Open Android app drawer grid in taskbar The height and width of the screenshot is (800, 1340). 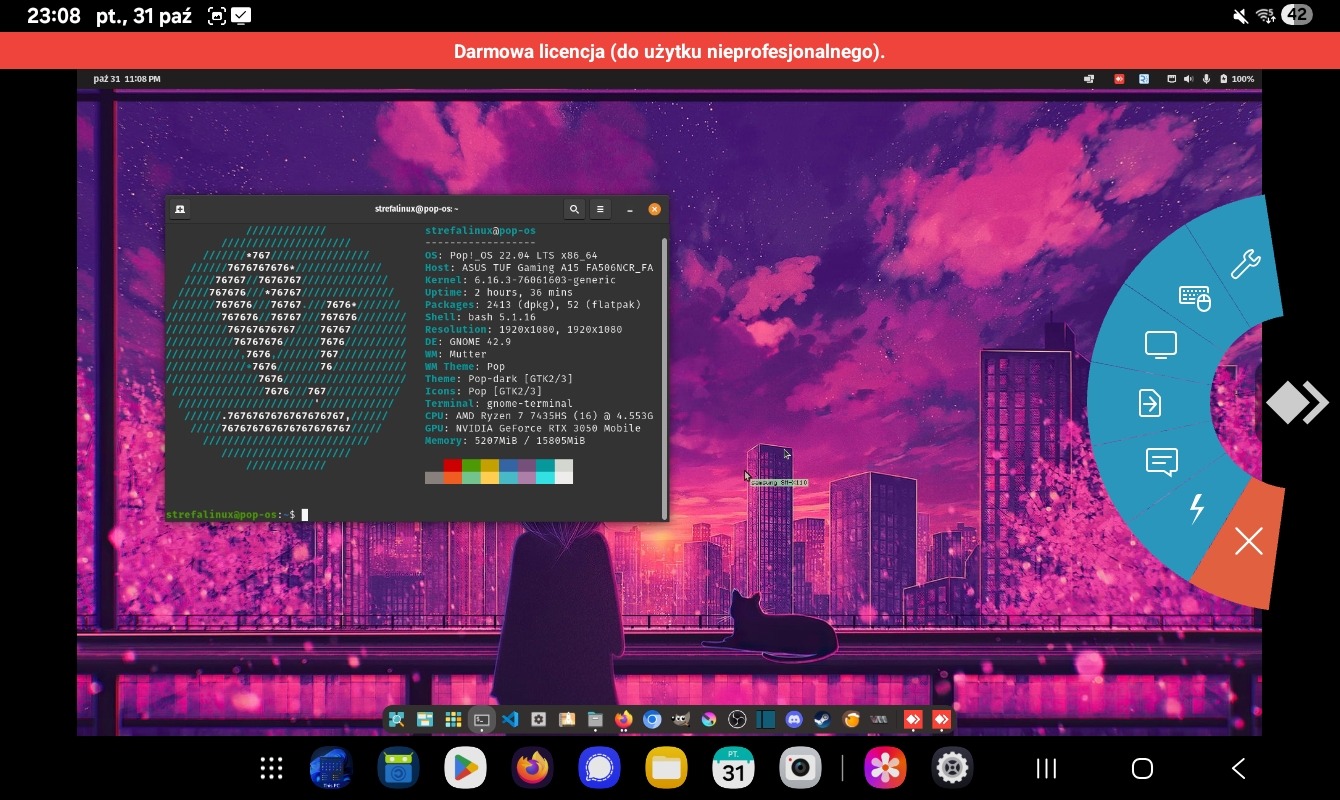pyautogui.click(x=270, y=768)
